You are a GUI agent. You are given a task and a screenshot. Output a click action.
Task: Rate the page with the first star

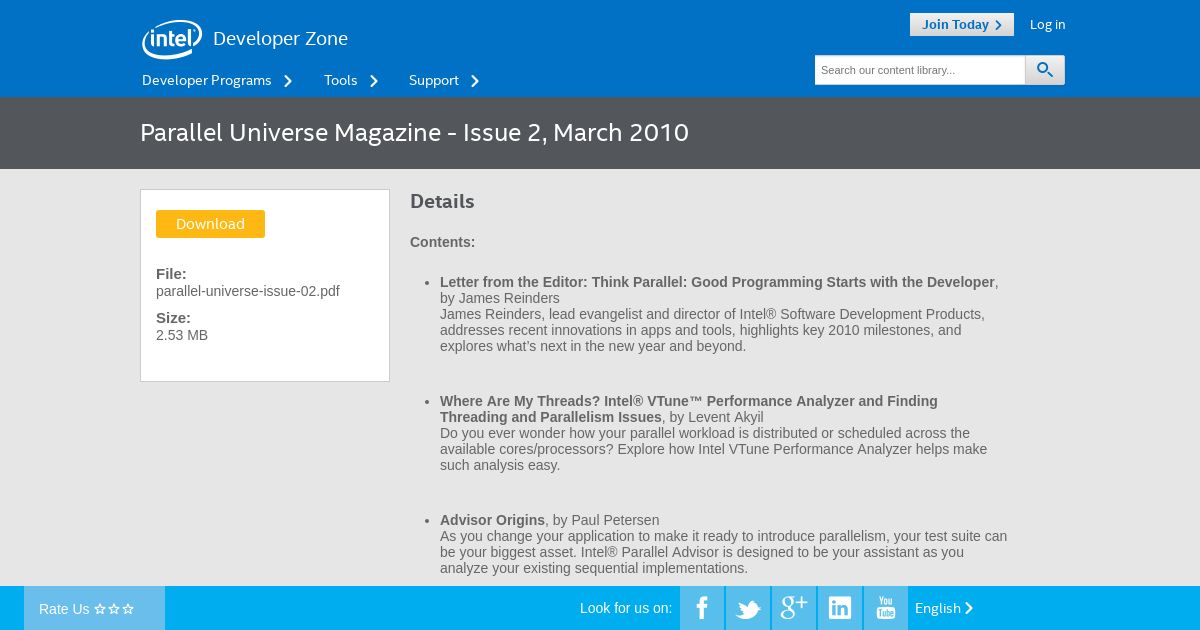pyautogui.click(x=100, y=609)
